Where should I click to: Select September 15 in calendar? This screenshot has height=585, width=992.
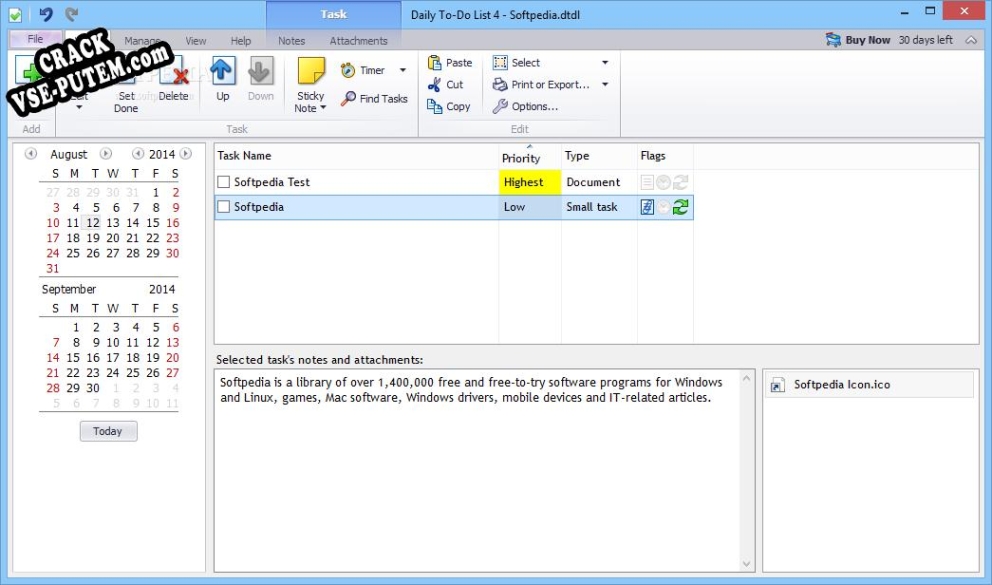[x=73, y=357]
